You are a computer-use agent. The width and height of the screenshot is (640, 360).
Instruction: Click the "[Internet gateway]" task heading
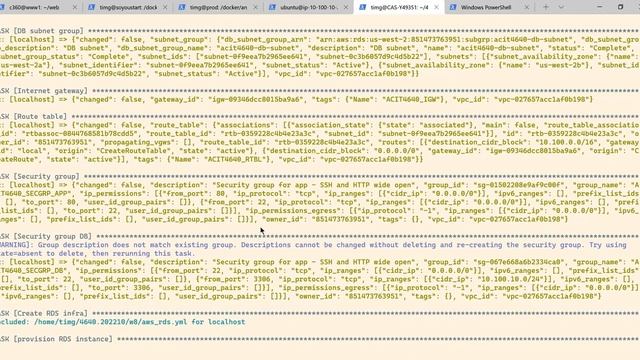tap(50, 91)
